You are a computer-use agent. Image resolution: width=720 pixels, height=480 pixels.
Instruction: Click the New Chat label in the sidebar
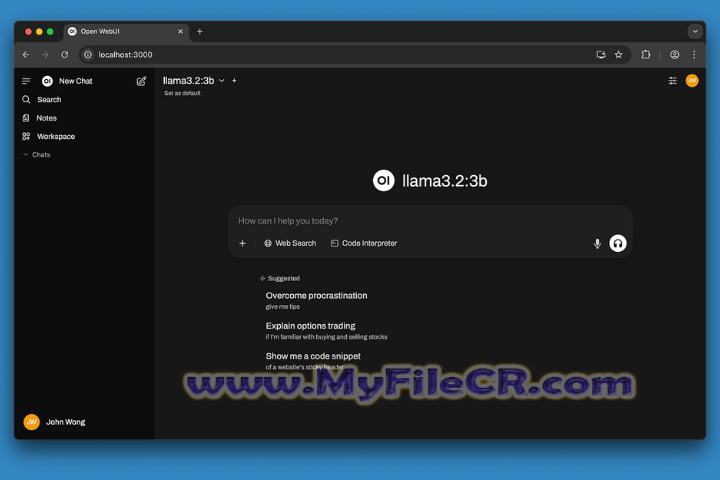point(76,81)
